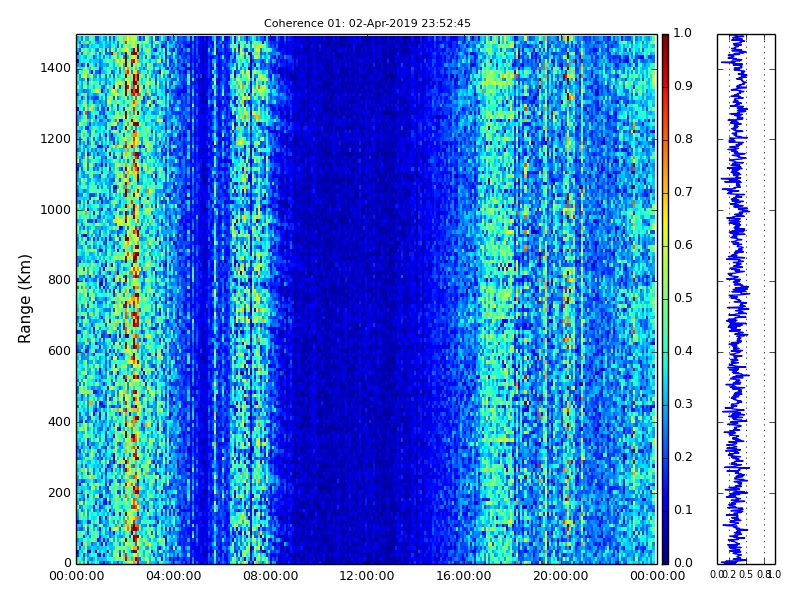
Task: Click the 200 range tick label
Action: pyautogui.click(x=59, y=493)
